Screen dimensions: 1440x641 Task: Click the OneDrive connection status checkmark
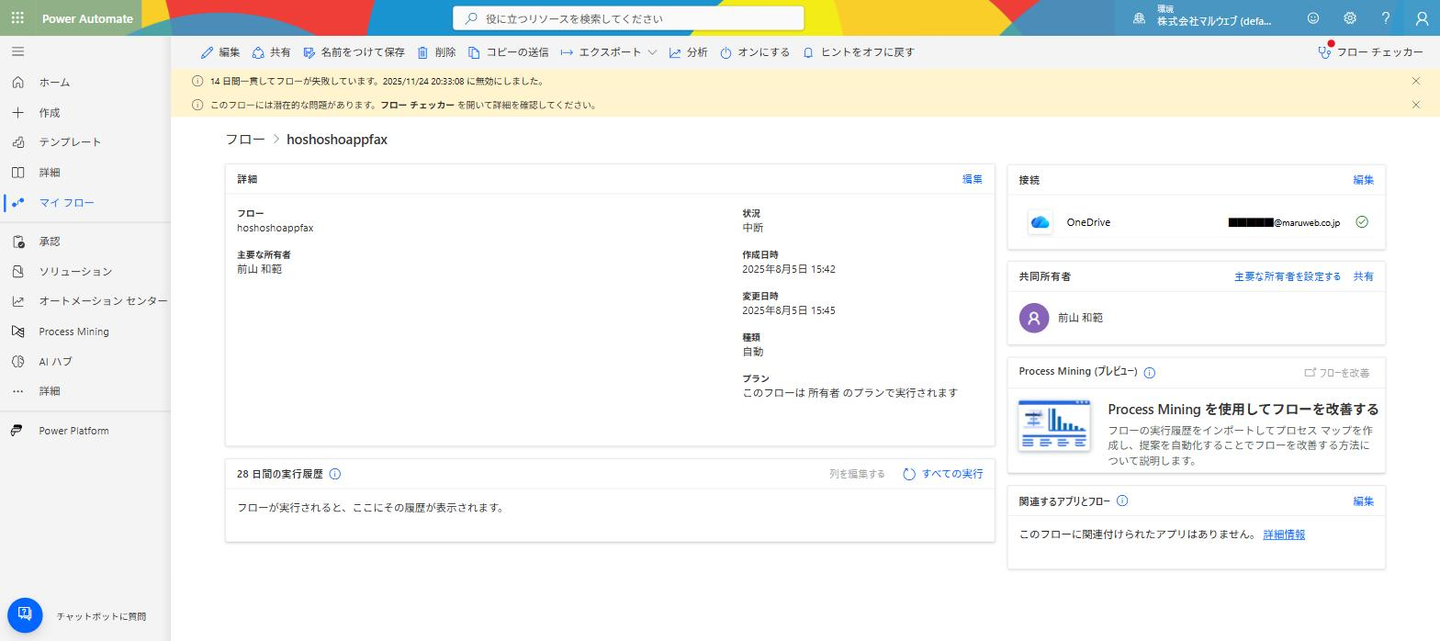point(1361,222)
